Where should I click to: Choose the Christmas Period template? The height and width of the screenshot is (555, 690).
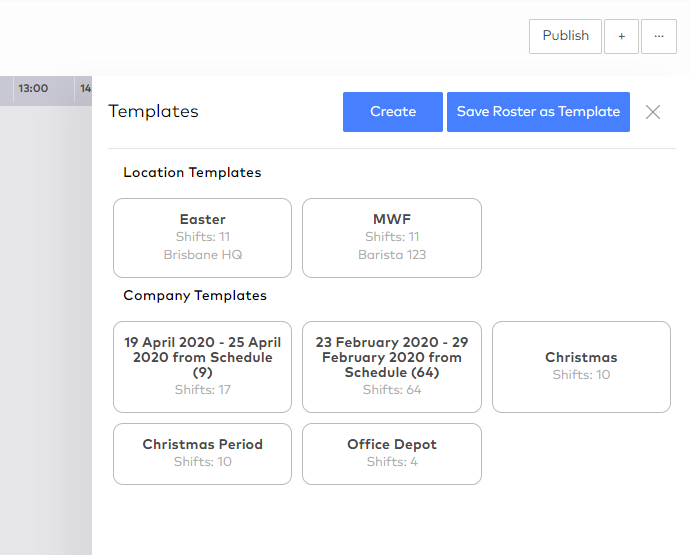coord(202,453)
